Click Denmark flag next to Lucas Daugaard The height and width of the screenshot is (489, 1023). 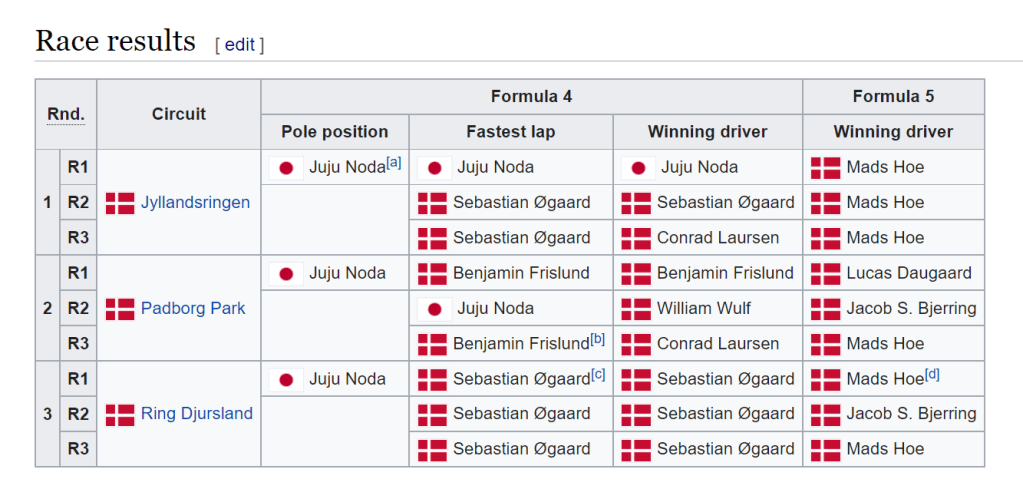[x=825, y=273]
